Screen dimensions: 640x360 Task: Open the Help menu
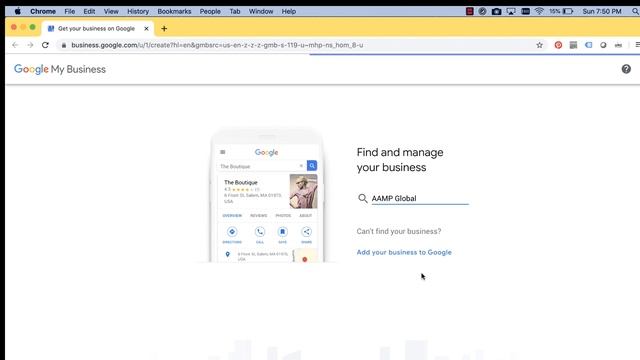click(x=289, y=11)
